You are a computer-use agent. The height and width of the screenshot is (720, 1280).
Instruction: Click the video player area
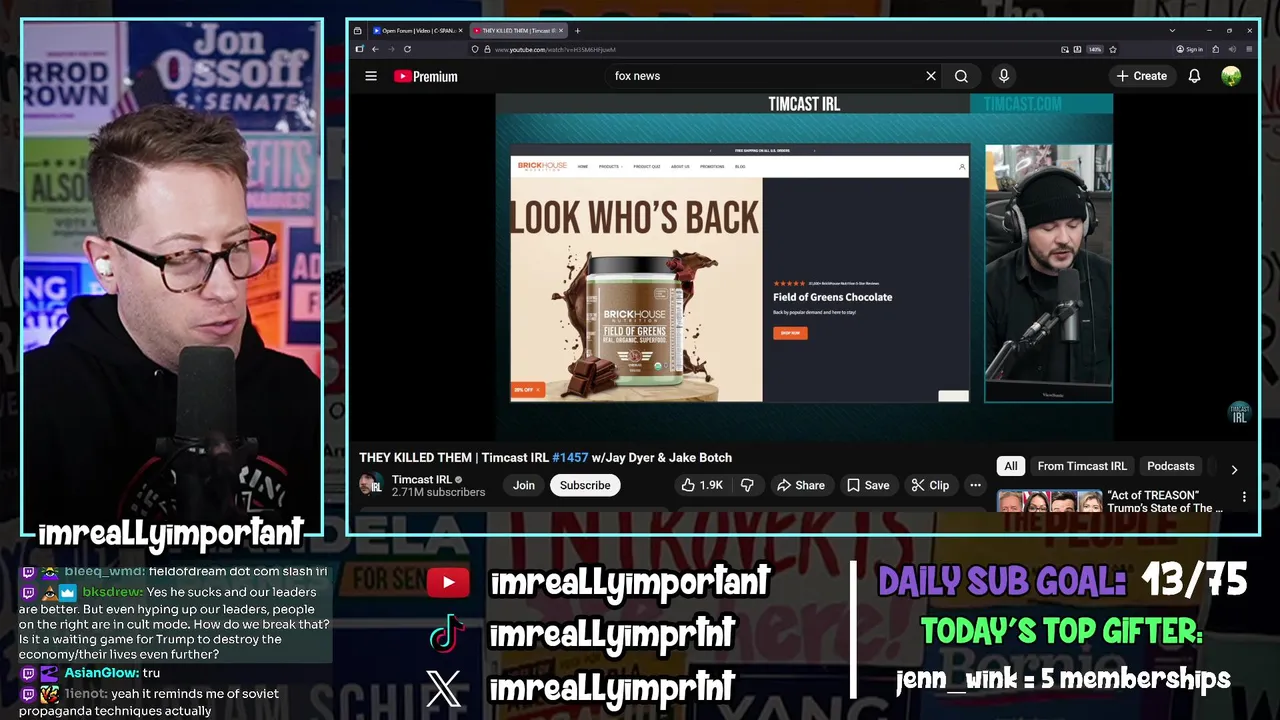click(804, 265)
